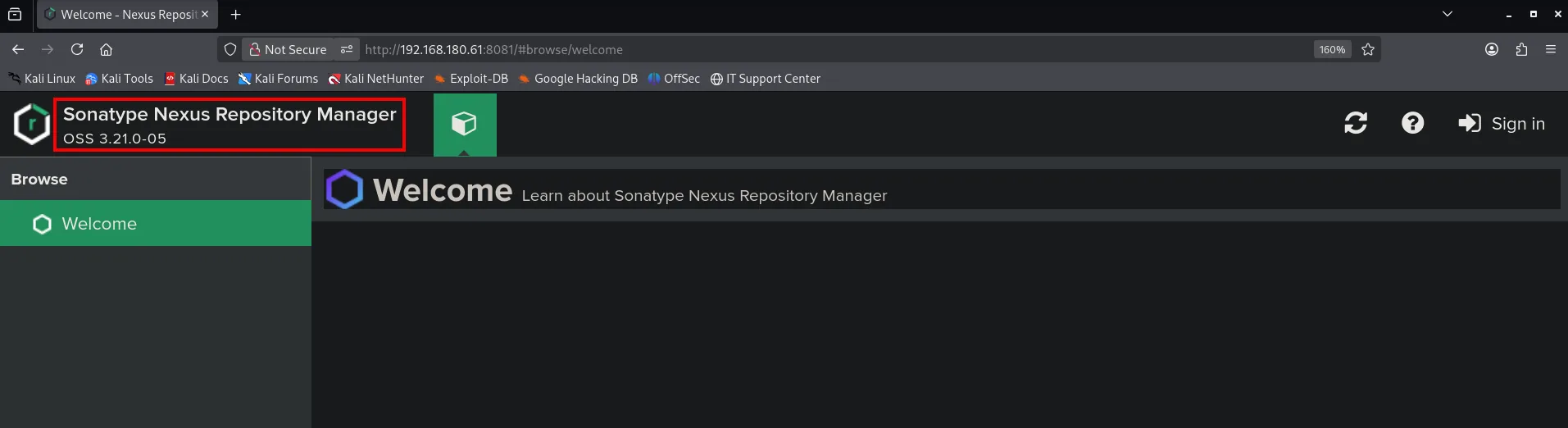This screenshot has height=428, width=1568.
Task: Click the OSS 3.21.0-05 version text
Action: pos(115,139)
